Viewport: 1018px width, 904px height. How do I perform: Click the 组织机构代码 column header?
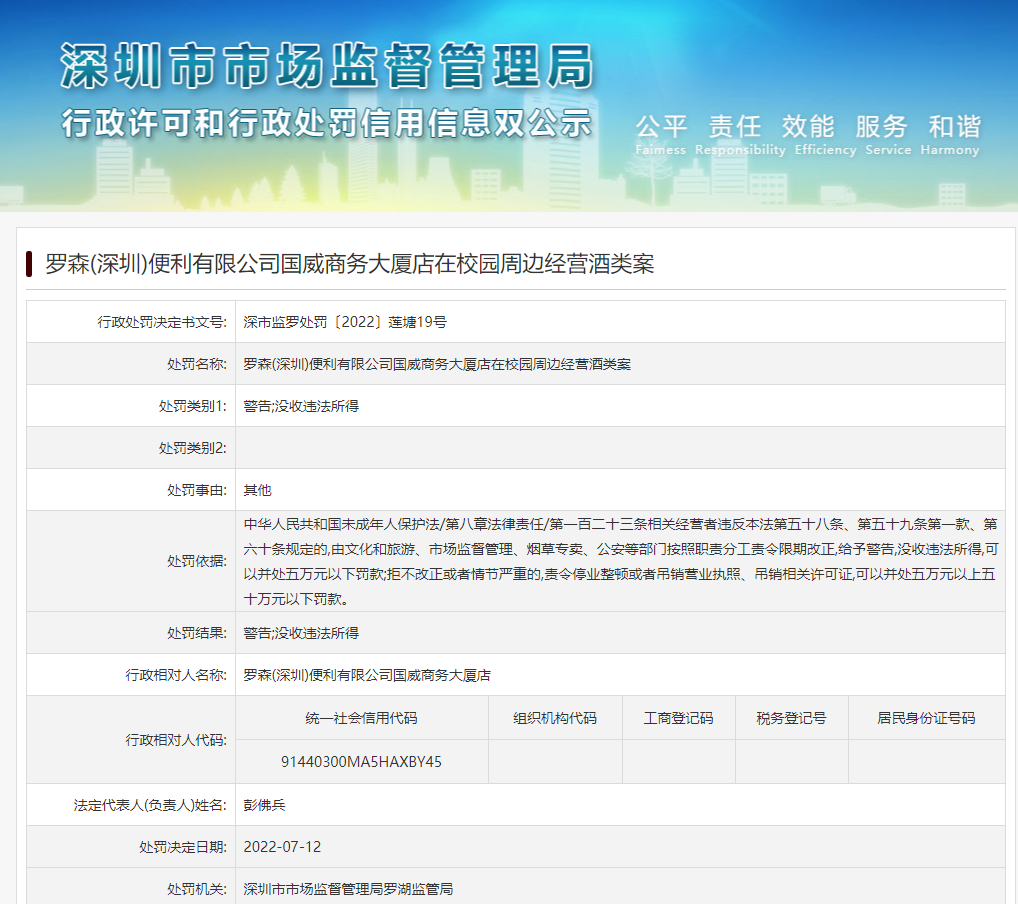point(555,718)
